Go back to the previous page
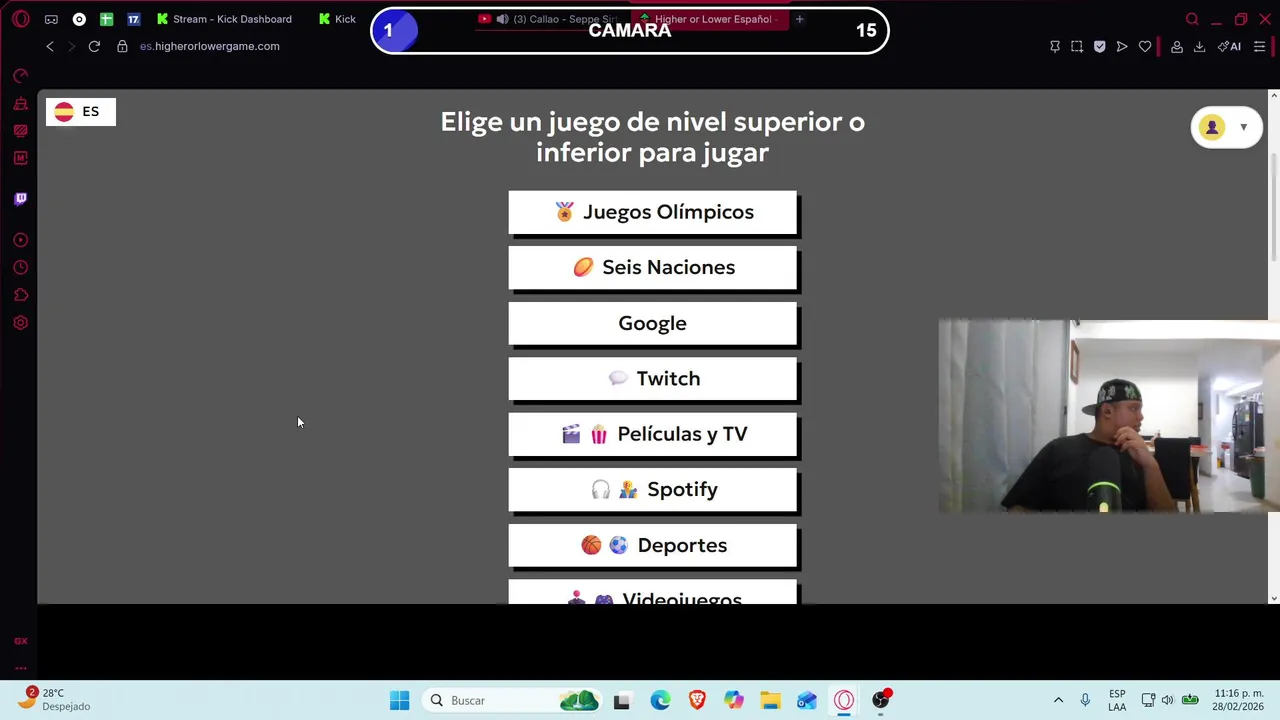The image size is (1280, 720). tap(50, 46)
